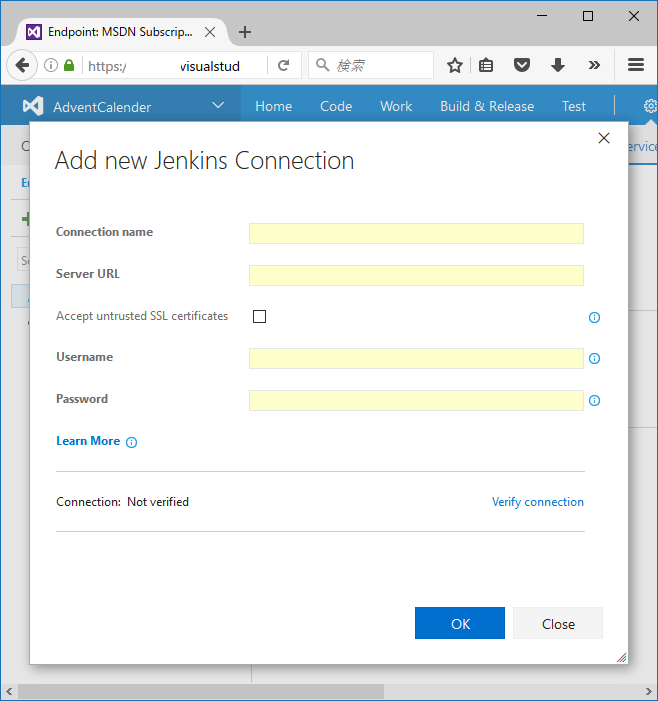
Task: Open the Code hub
Action: (x=336, y=106)
